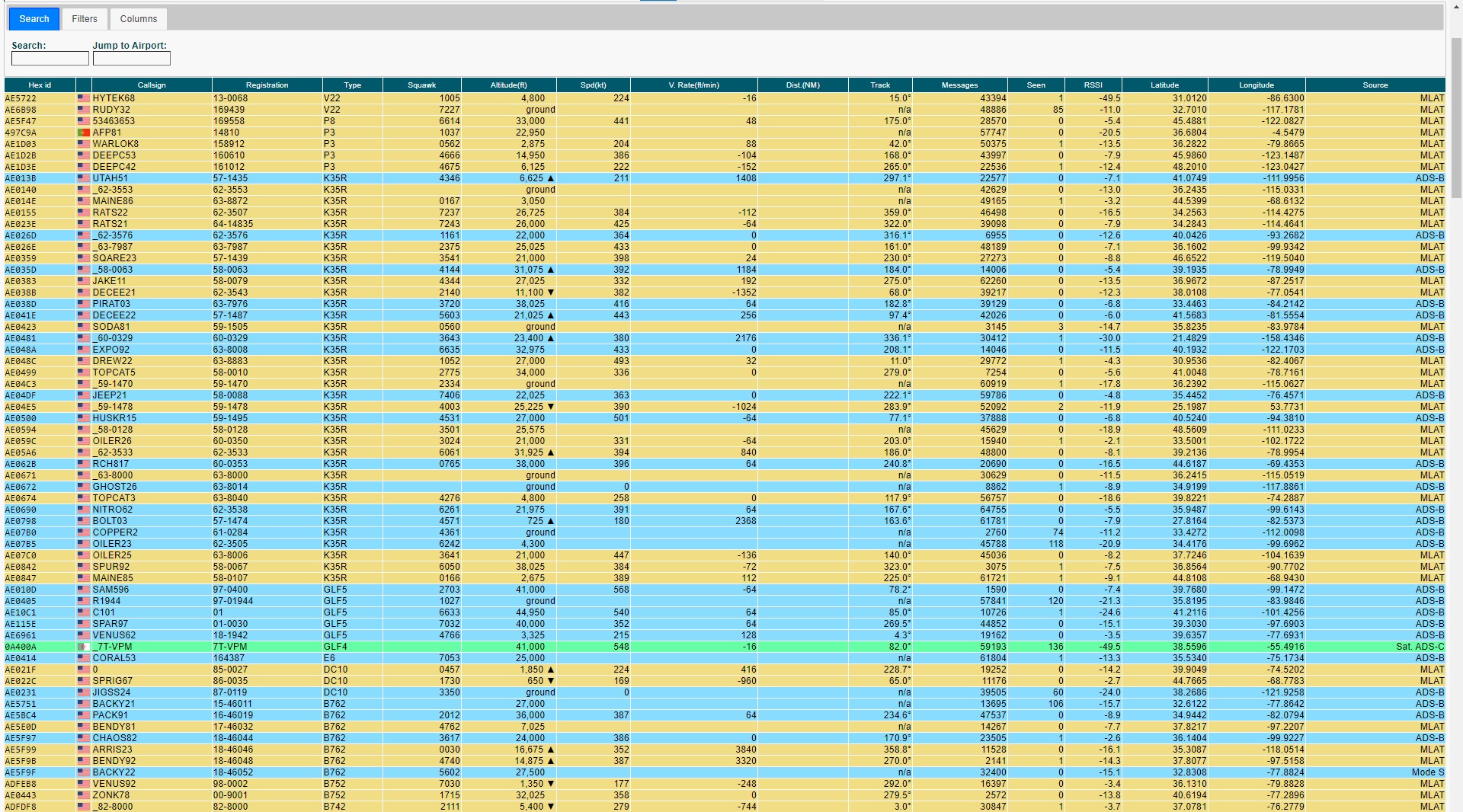Screen dimensions: 1463x812
Task: Click the US flag beside JIGGS24
Action: [x=84, y=692]
